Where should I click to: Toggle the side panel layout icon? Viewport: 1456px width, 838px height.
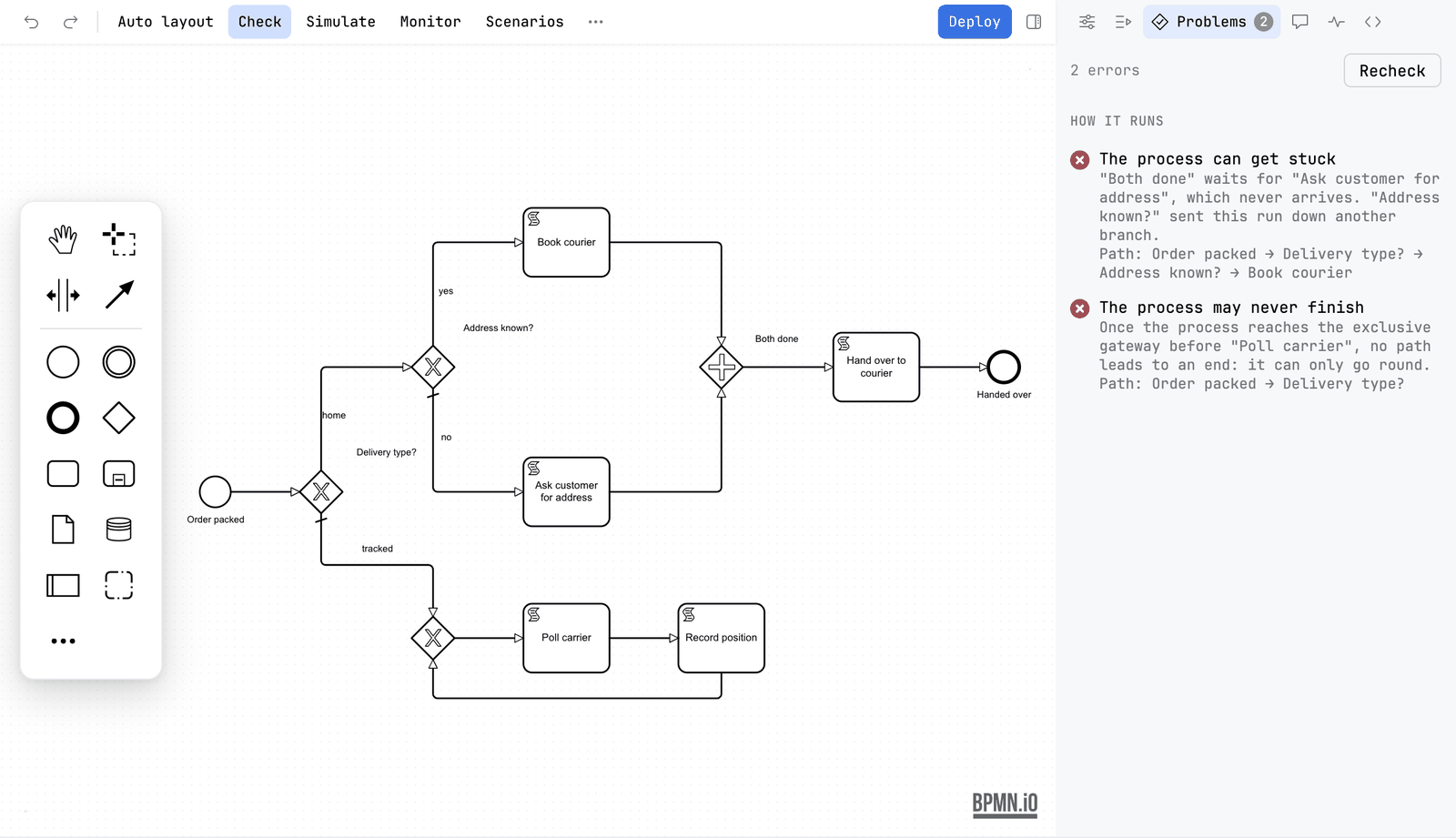tap(1034, 22)
